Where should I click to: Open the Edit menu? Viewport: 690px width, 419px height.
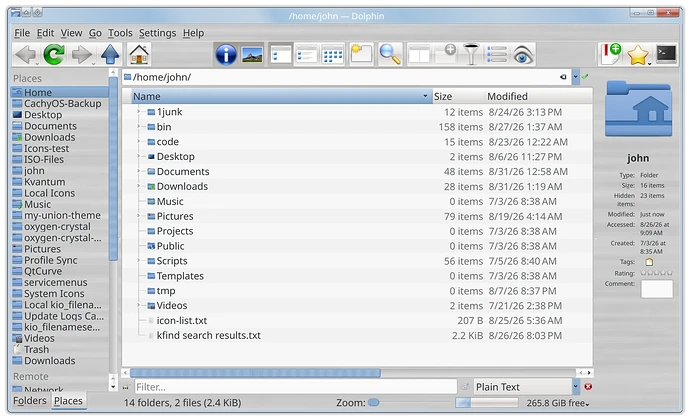(x=45, y=33)
